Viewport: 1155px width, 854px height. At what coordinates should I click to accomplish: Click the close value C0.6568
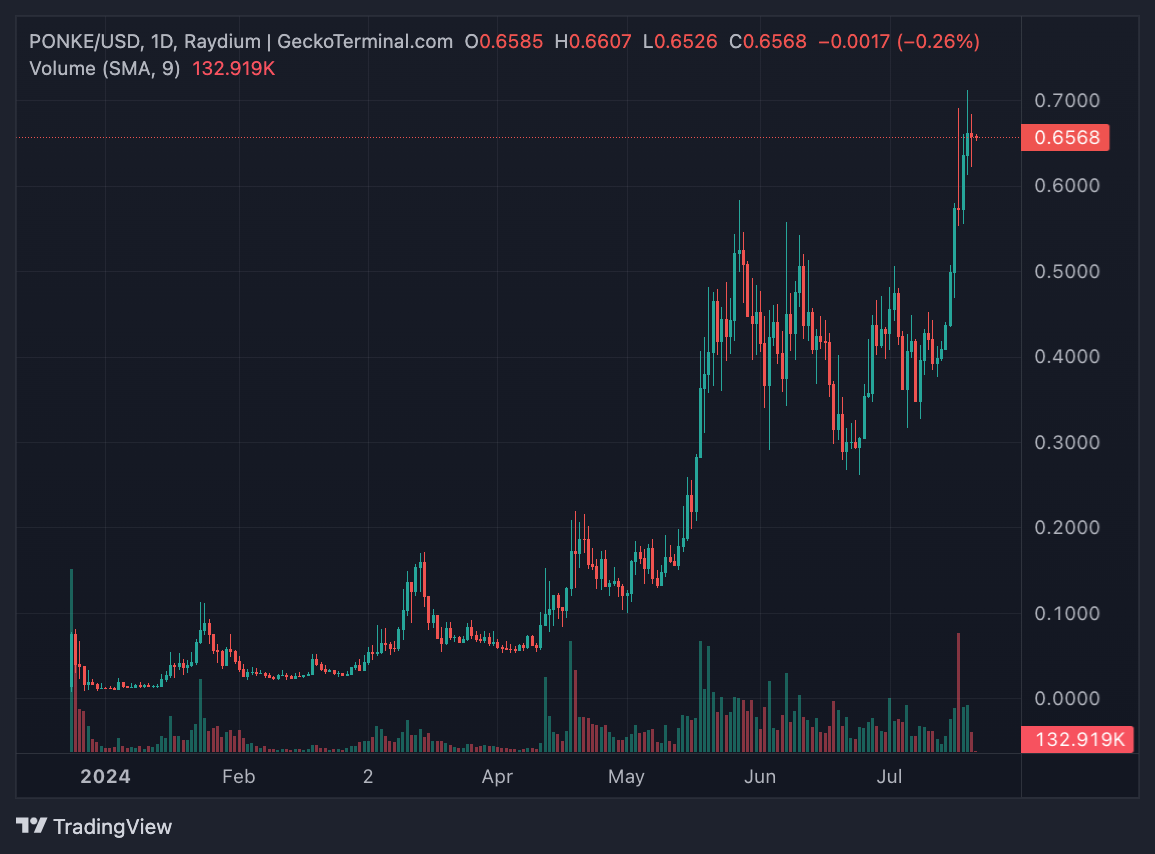point(768,41)
